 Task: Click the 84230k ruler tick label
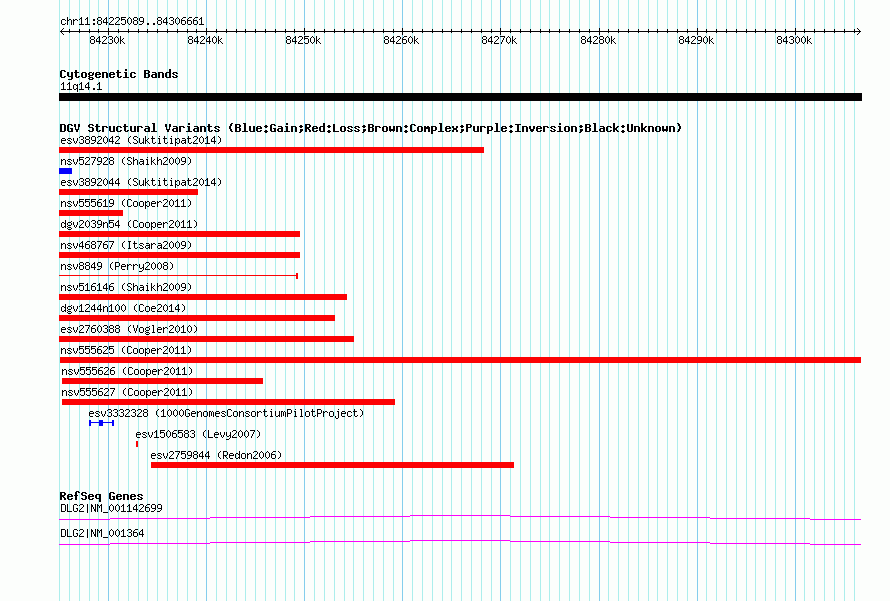107,40
